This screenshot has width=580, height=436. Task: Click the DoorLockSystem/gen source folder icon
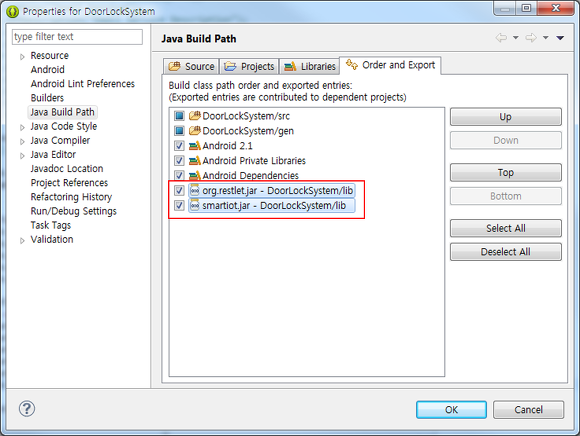coord(195,131)
